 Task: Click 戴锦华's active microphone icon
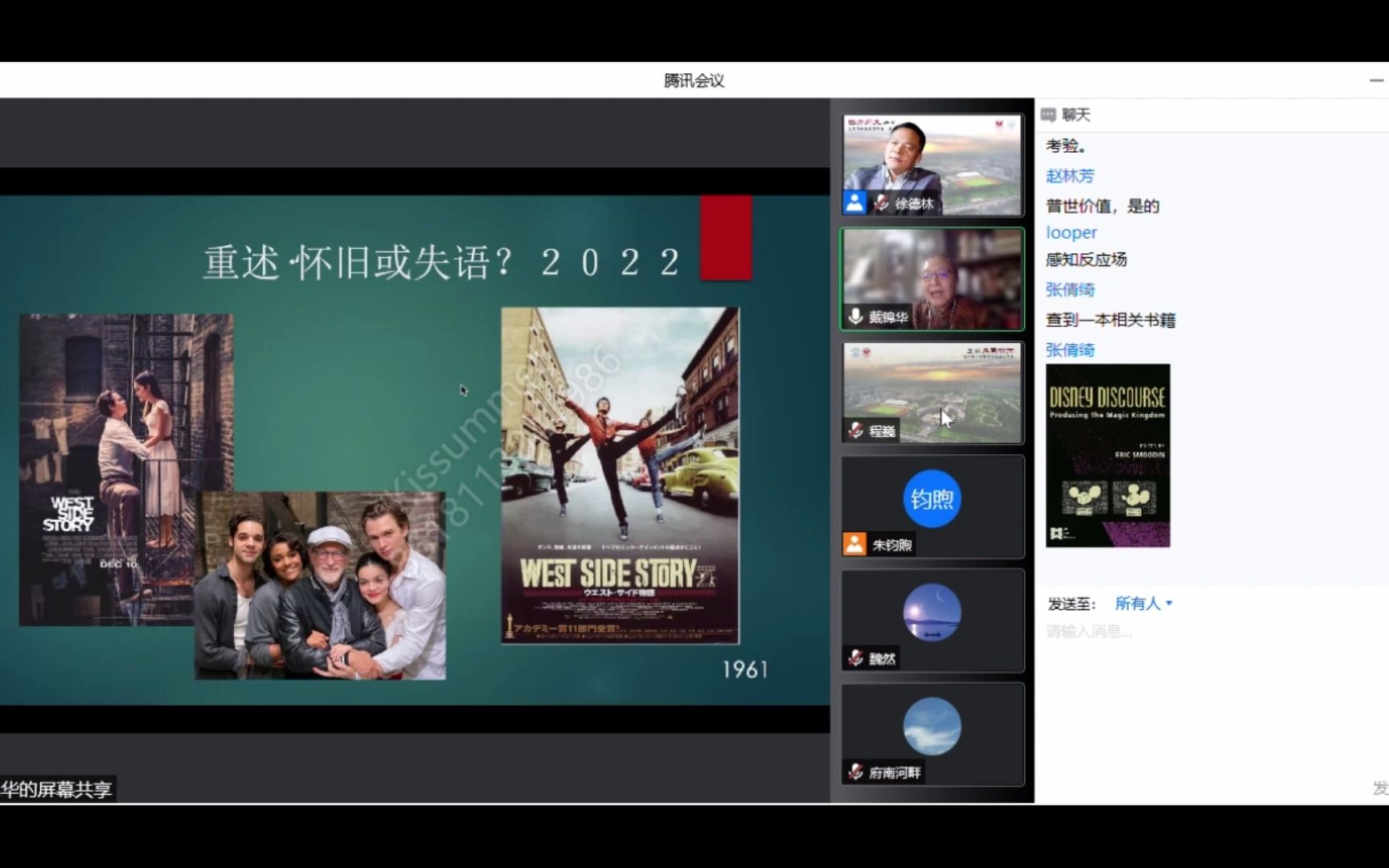855,317
